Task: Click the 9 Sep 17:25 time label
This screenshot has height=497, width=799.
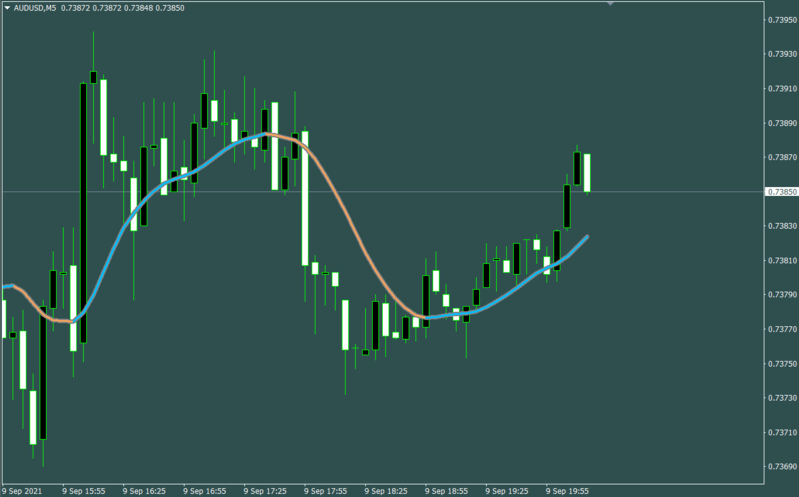Action: point(264,491)
